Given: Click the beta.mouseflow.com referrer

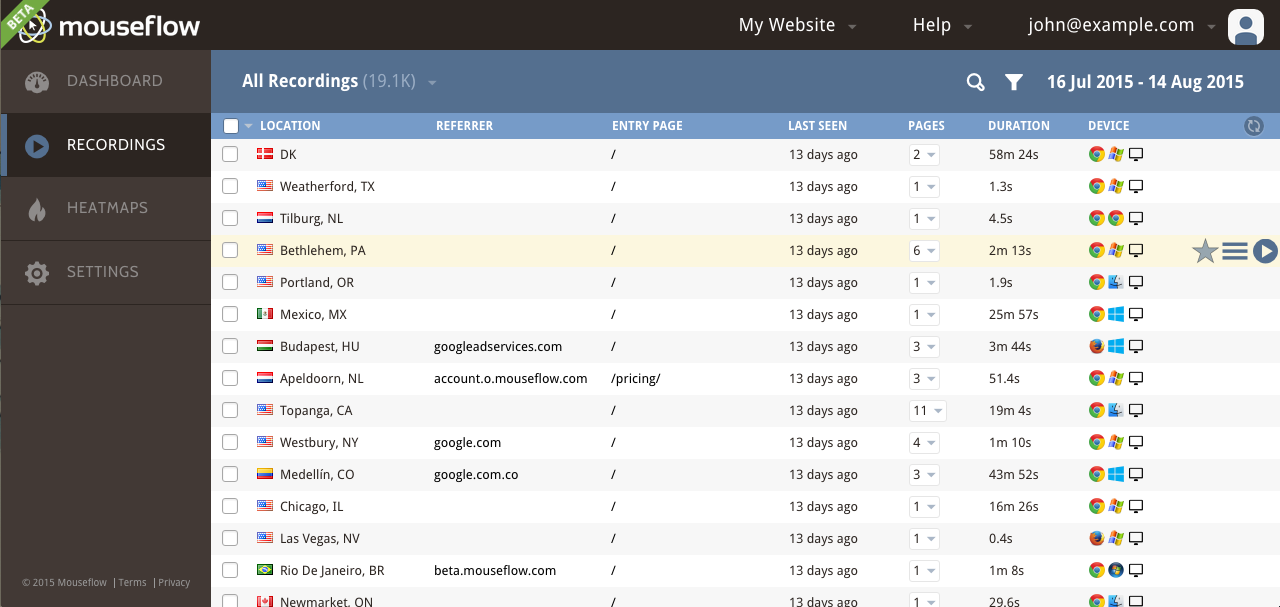Looking at the screenshot, I should click(495, 570).
